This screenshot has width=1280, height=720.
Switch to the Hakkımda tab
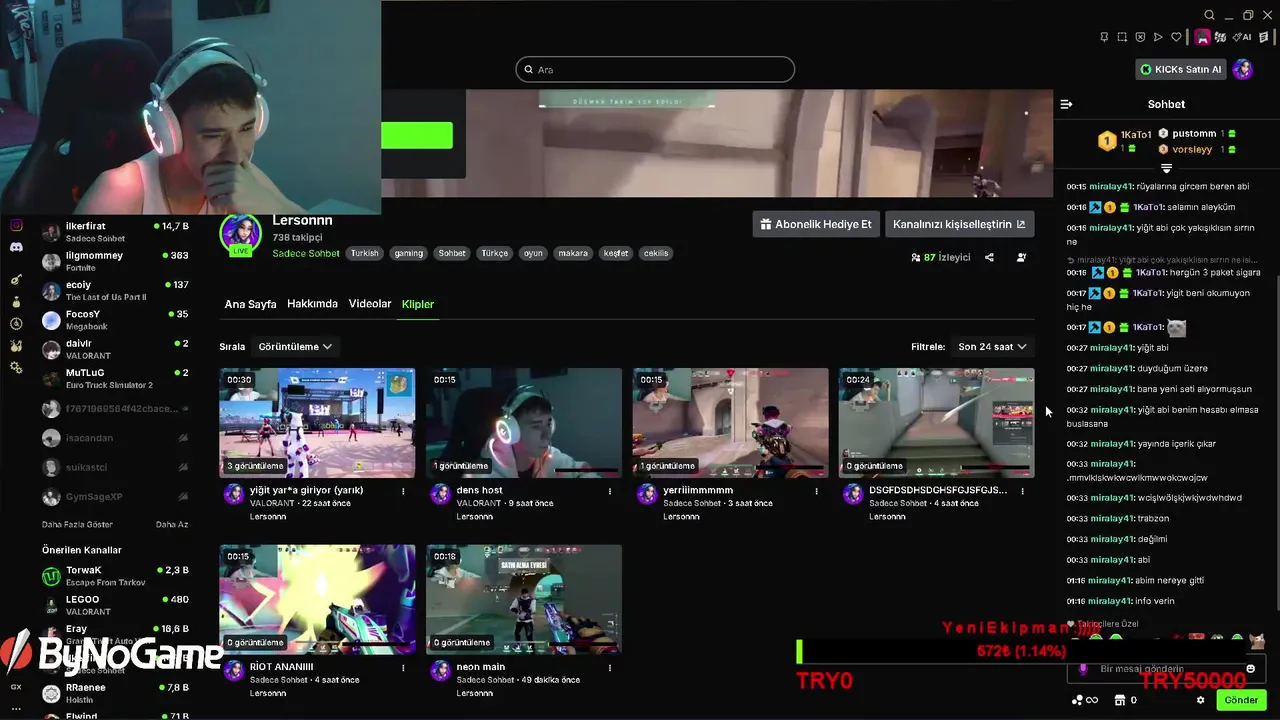pyautogui.click(x=312, y=304)
